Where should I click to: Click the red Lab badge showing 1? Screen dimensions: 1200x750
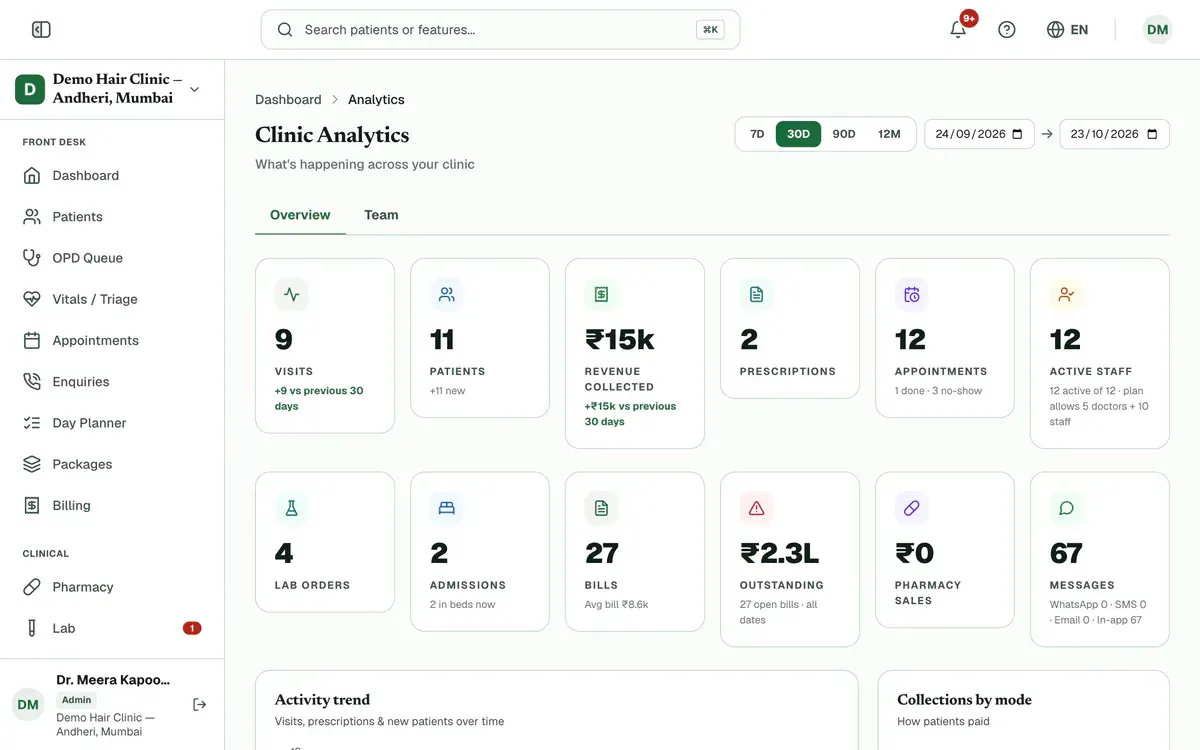click(192, 628)
